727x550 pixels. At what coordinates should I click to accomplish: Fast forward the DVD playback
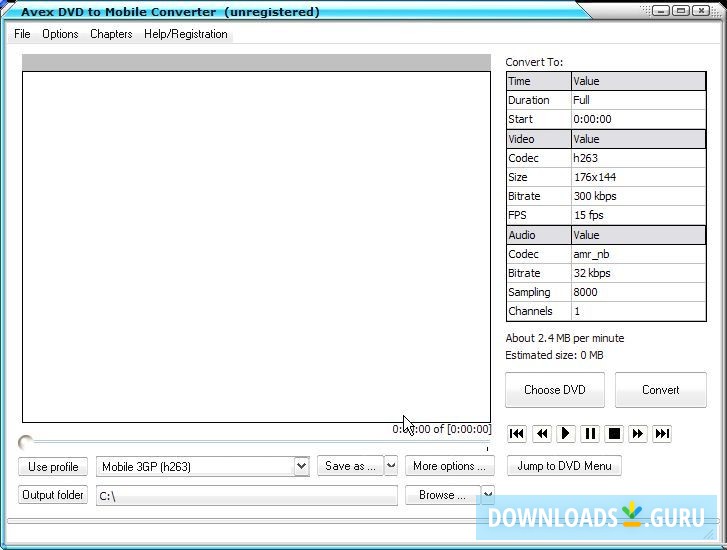coord(638,434)
